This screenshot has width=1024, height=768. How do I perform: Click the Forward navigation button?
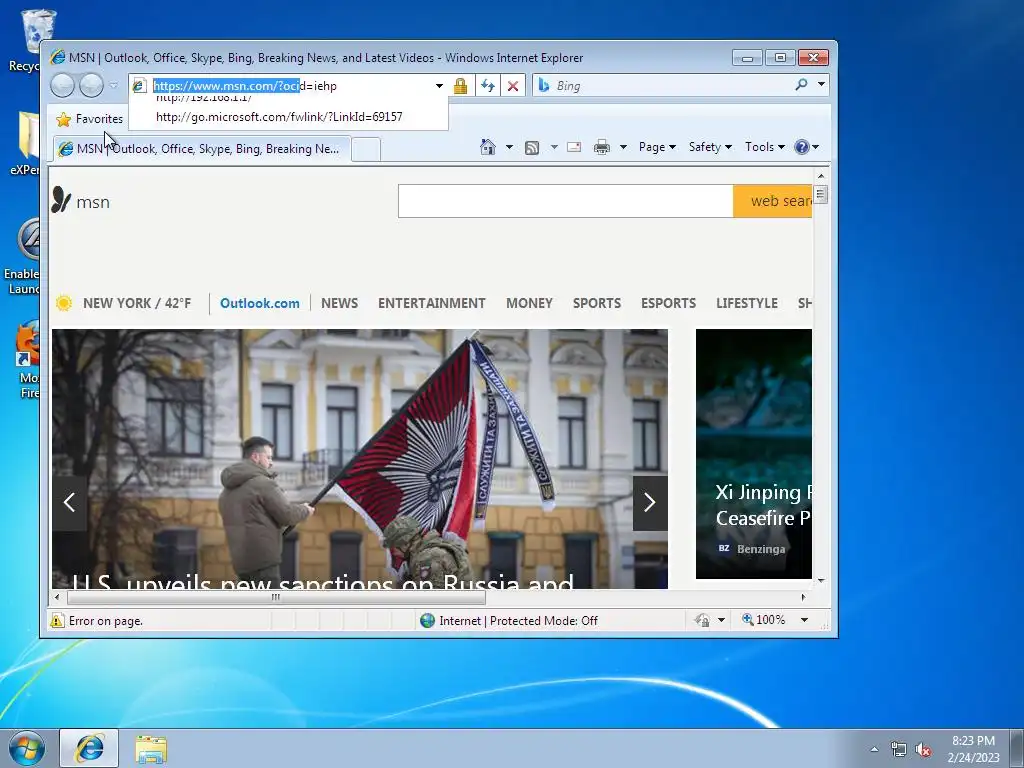pyautogui.click(x=91, y=86)
